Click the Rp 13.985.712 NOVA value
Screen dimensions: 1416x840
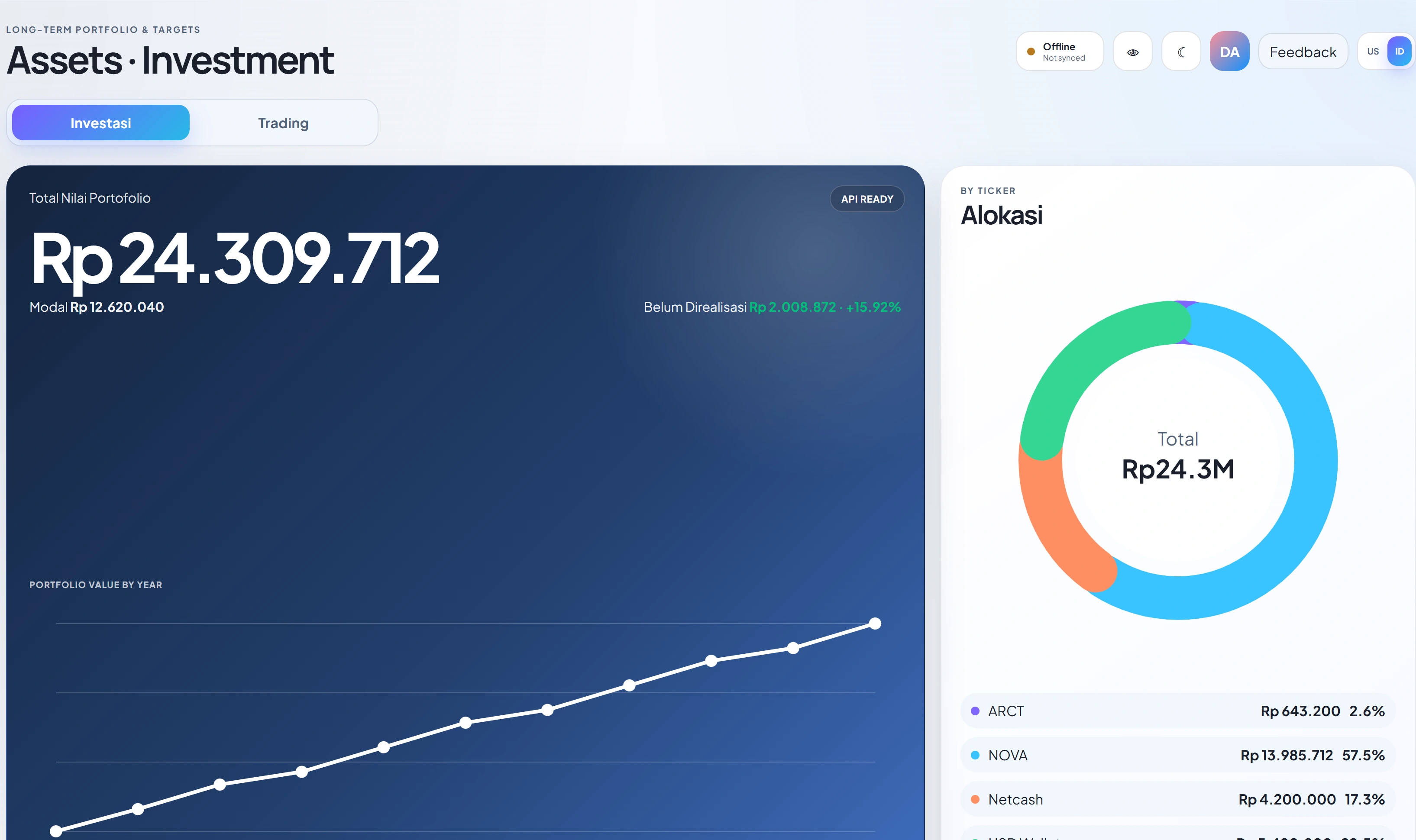click(1287, 755)
